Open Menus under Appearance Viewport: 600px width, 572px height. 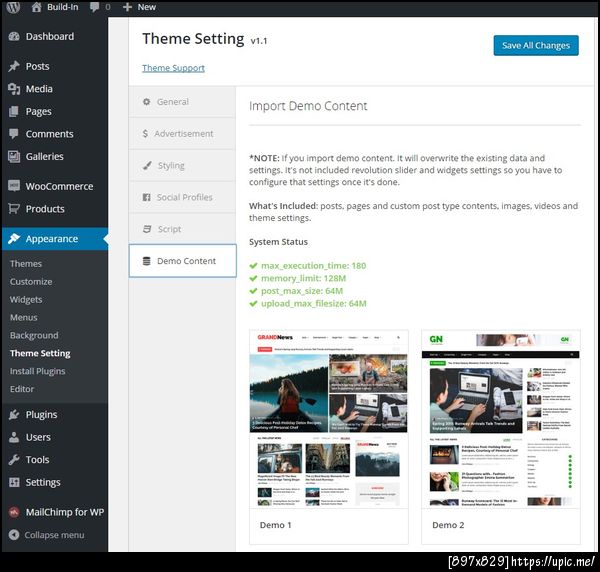tap(24, 318)
